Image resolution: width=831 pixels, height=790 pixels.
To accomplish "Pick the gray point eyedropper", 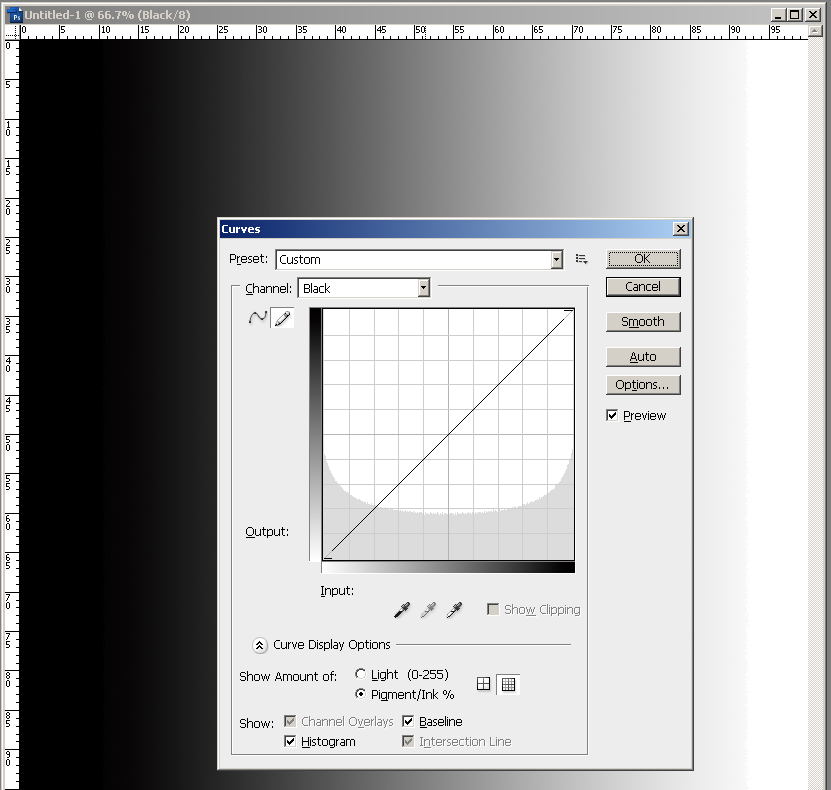I will tap(428, 610).
